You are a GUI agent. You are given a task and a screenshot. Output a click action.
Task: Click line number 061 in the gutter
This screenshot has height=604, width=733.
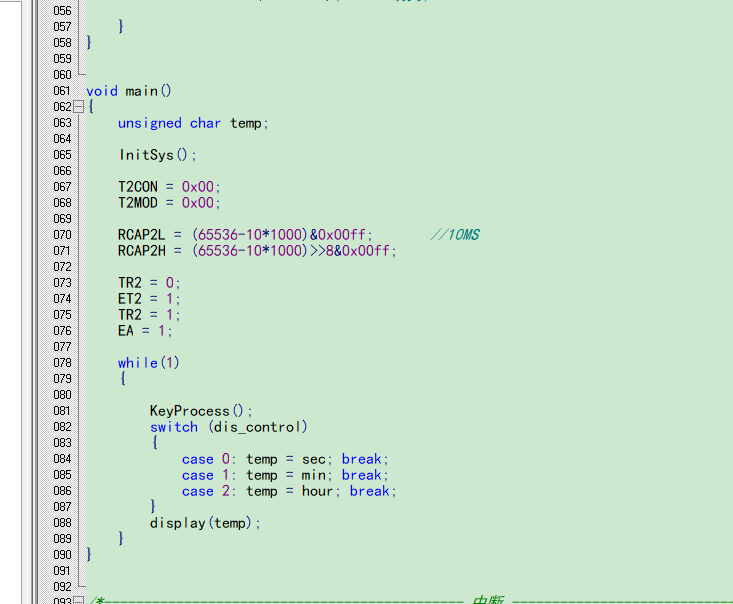tap(62, 91)
